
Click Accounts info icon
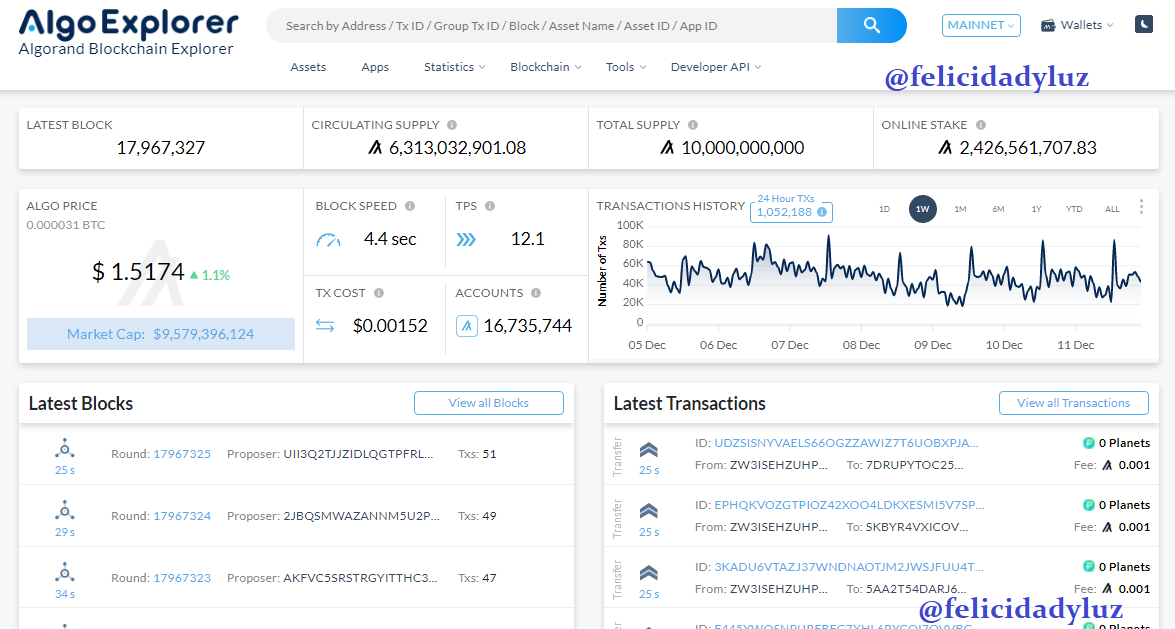[x=536, y=293]
